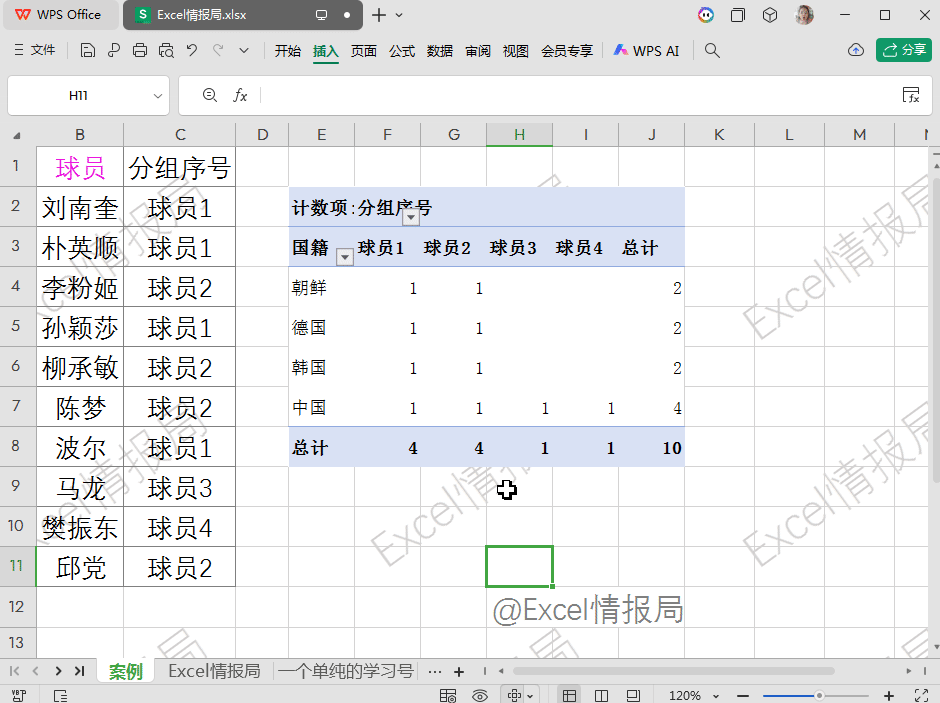Select the 案例 sheet tab

pyautogui.click(x=126, y=671)
